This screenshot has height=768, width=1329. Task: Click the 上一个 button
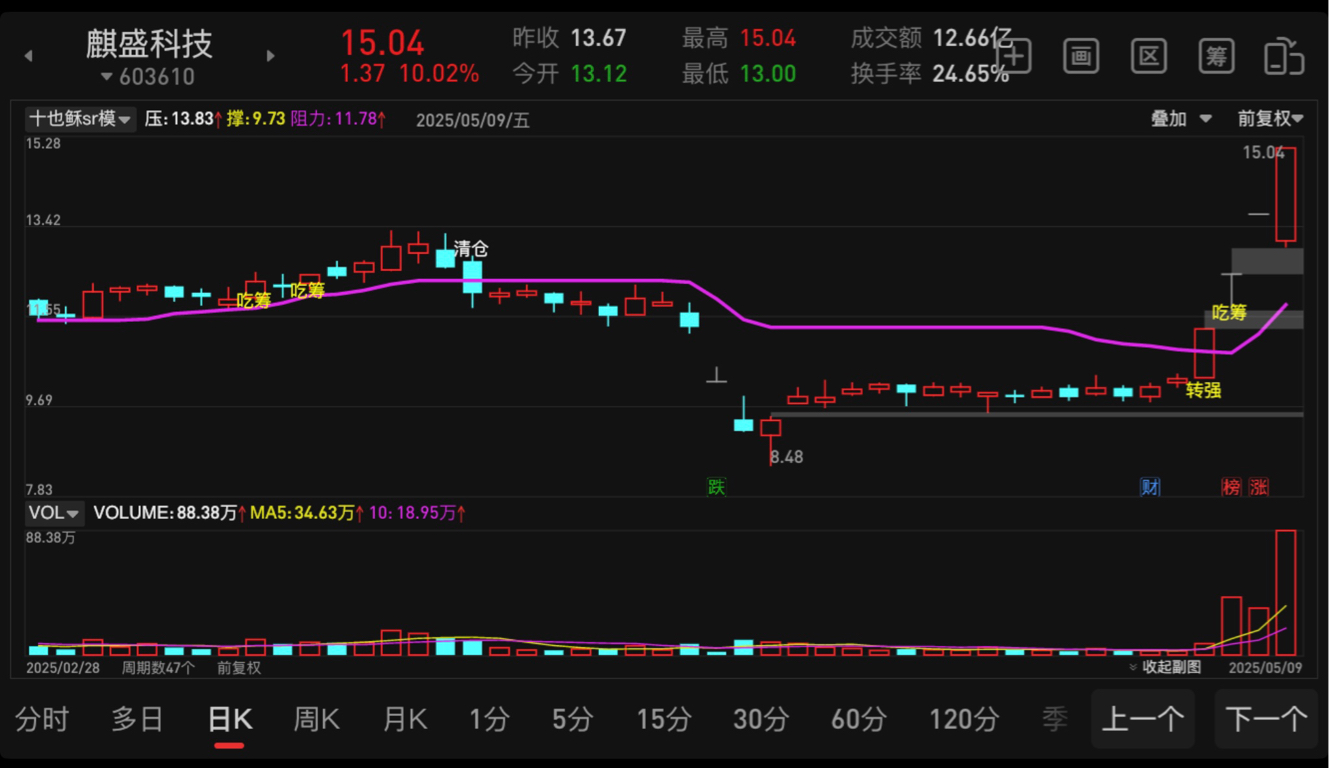point(1143,719)
